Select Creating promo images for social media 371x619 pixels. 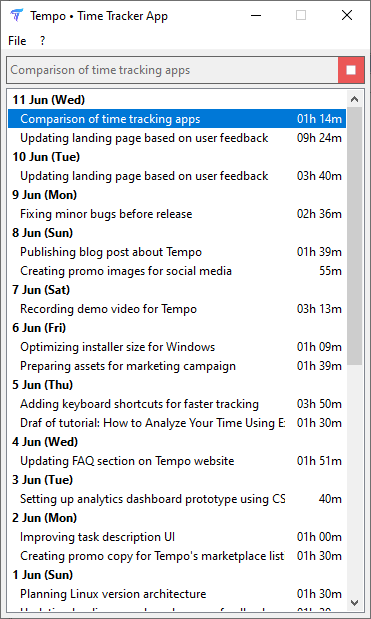pos(177,271)
